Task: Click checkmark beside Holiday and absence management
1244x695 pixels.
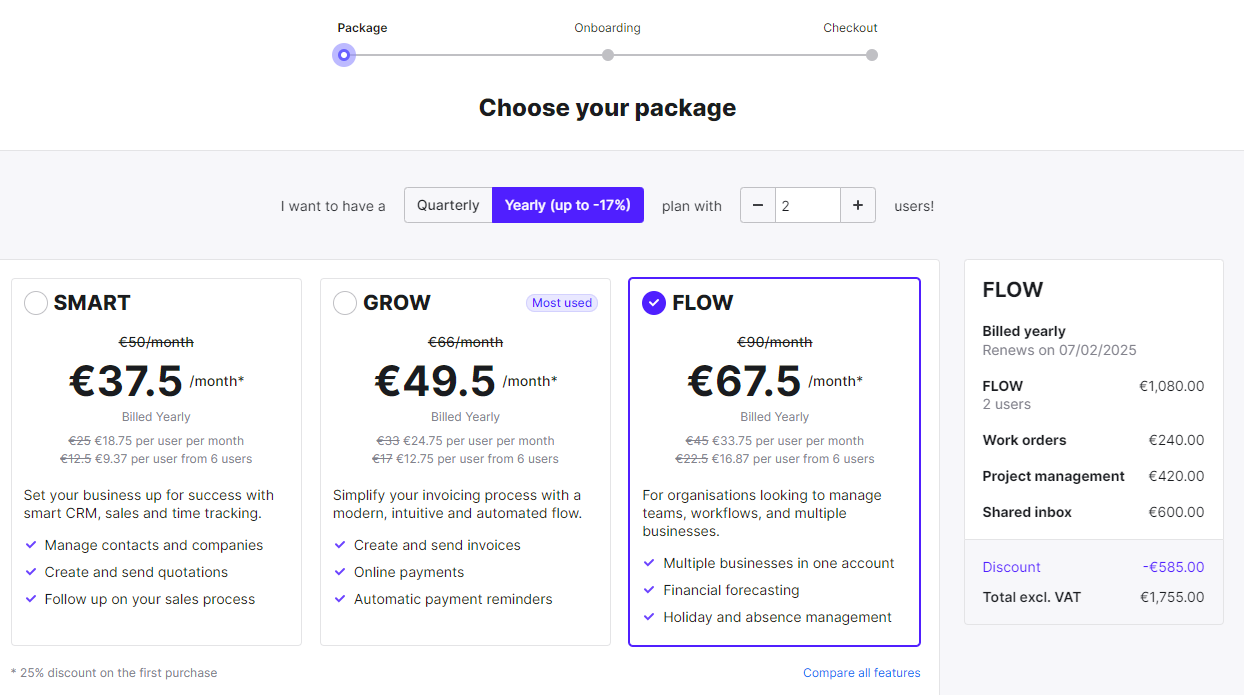Action: coord(649,617)
